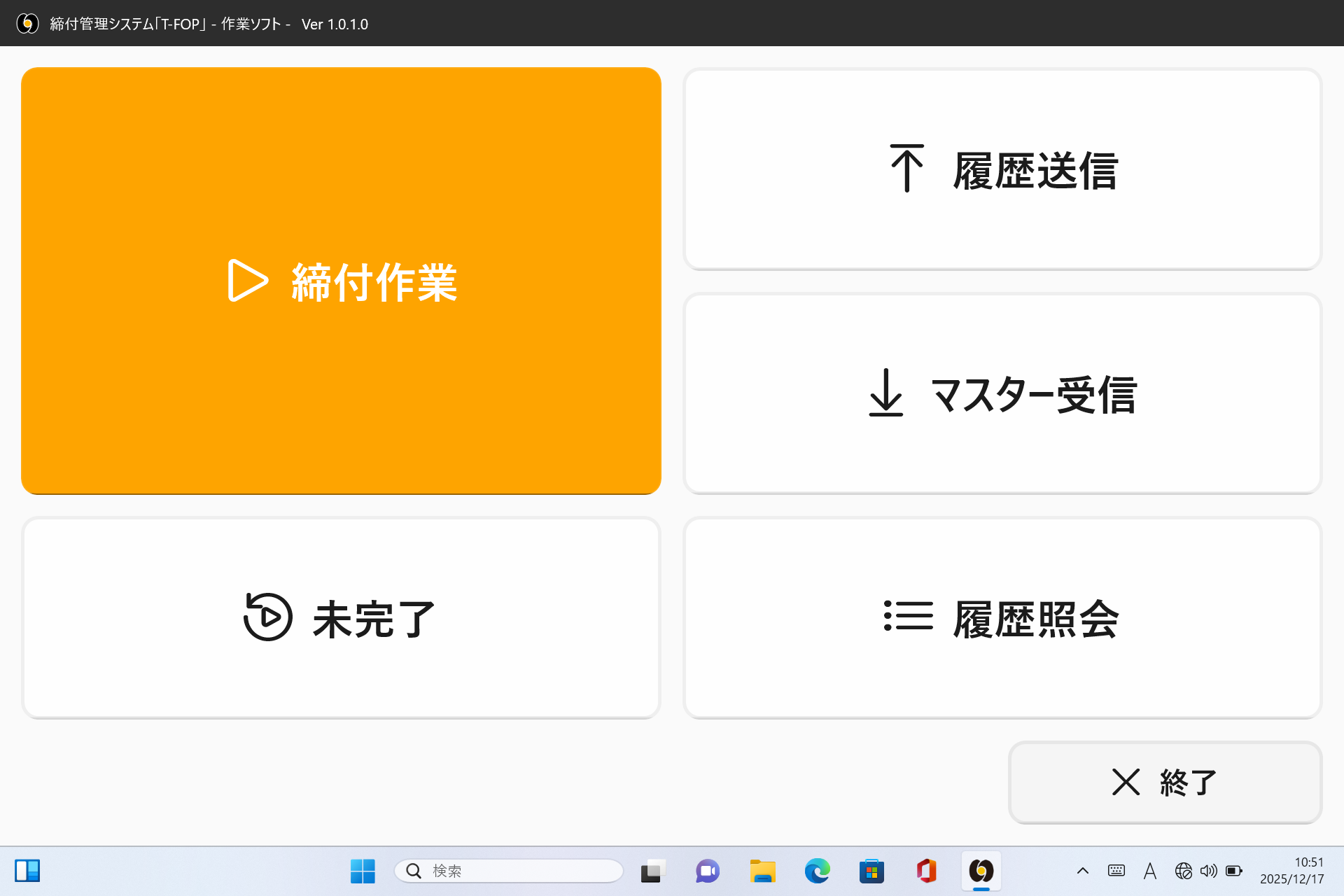Open 履歴照会 history inquiry

1001,617
